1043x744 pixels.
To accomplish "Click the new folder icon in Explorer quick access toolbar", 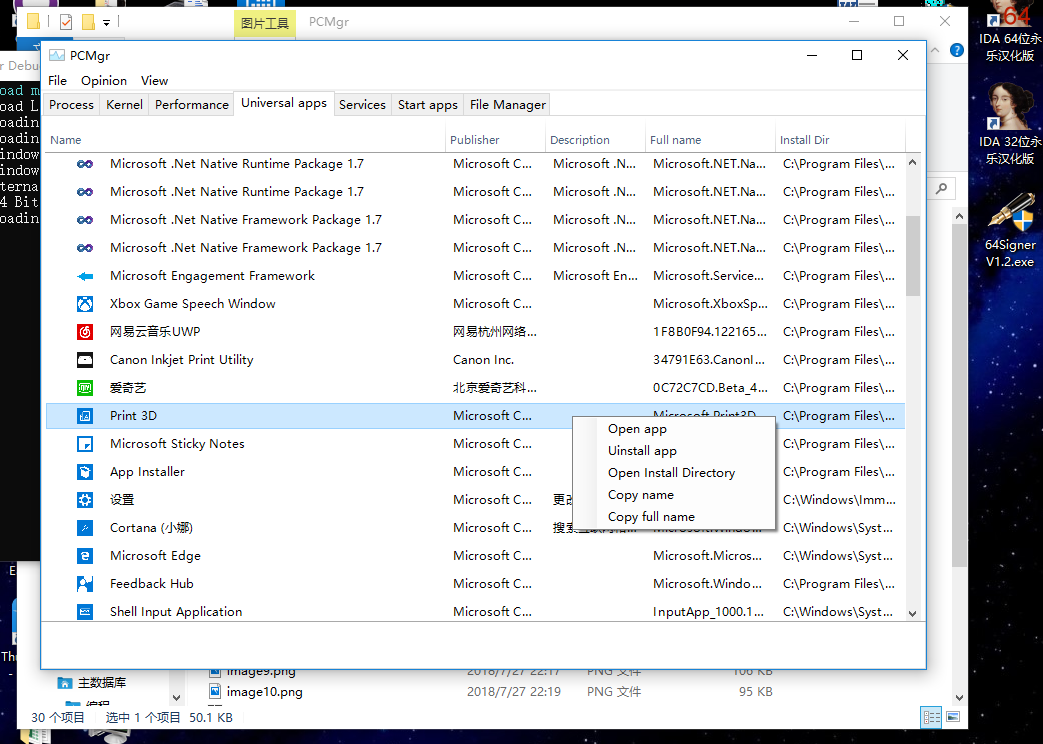I will point(88,22).
